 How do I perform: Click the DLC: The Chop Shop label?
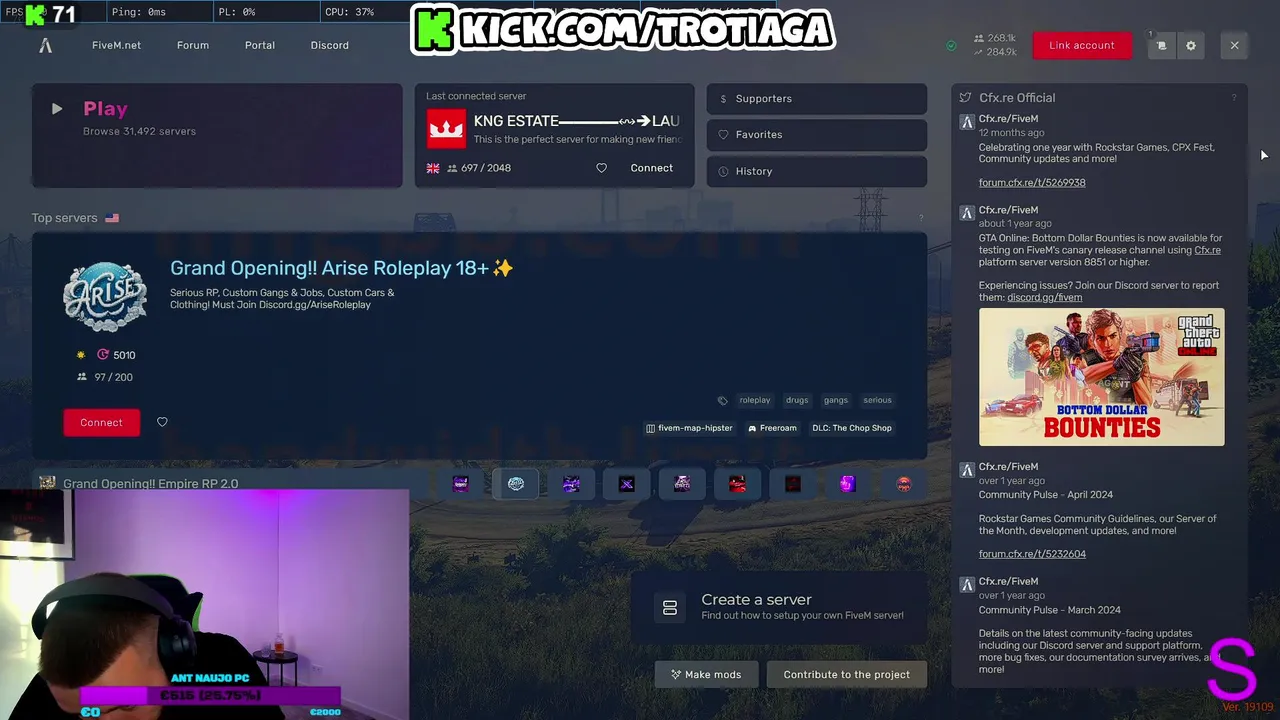coord(852,428)
